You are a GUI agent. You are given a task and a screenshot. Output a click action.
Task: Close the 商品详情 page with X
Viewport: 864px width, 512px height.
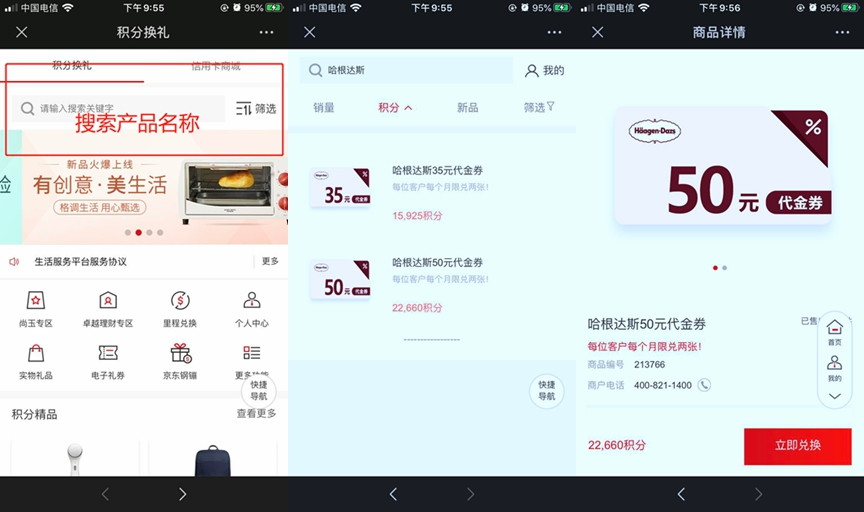597,33
